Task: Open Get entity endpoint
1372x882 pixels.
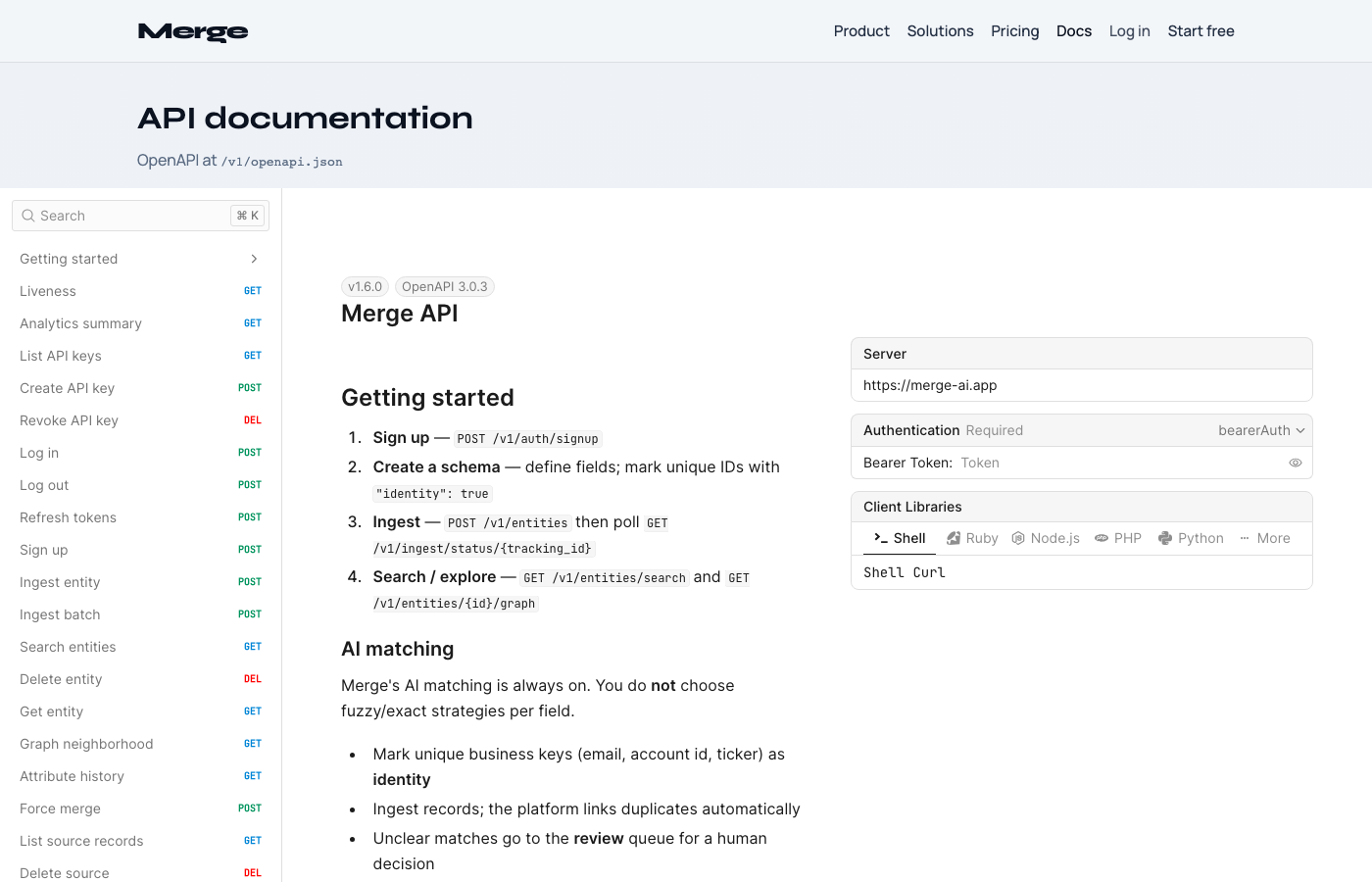Action: coord(140,711)
